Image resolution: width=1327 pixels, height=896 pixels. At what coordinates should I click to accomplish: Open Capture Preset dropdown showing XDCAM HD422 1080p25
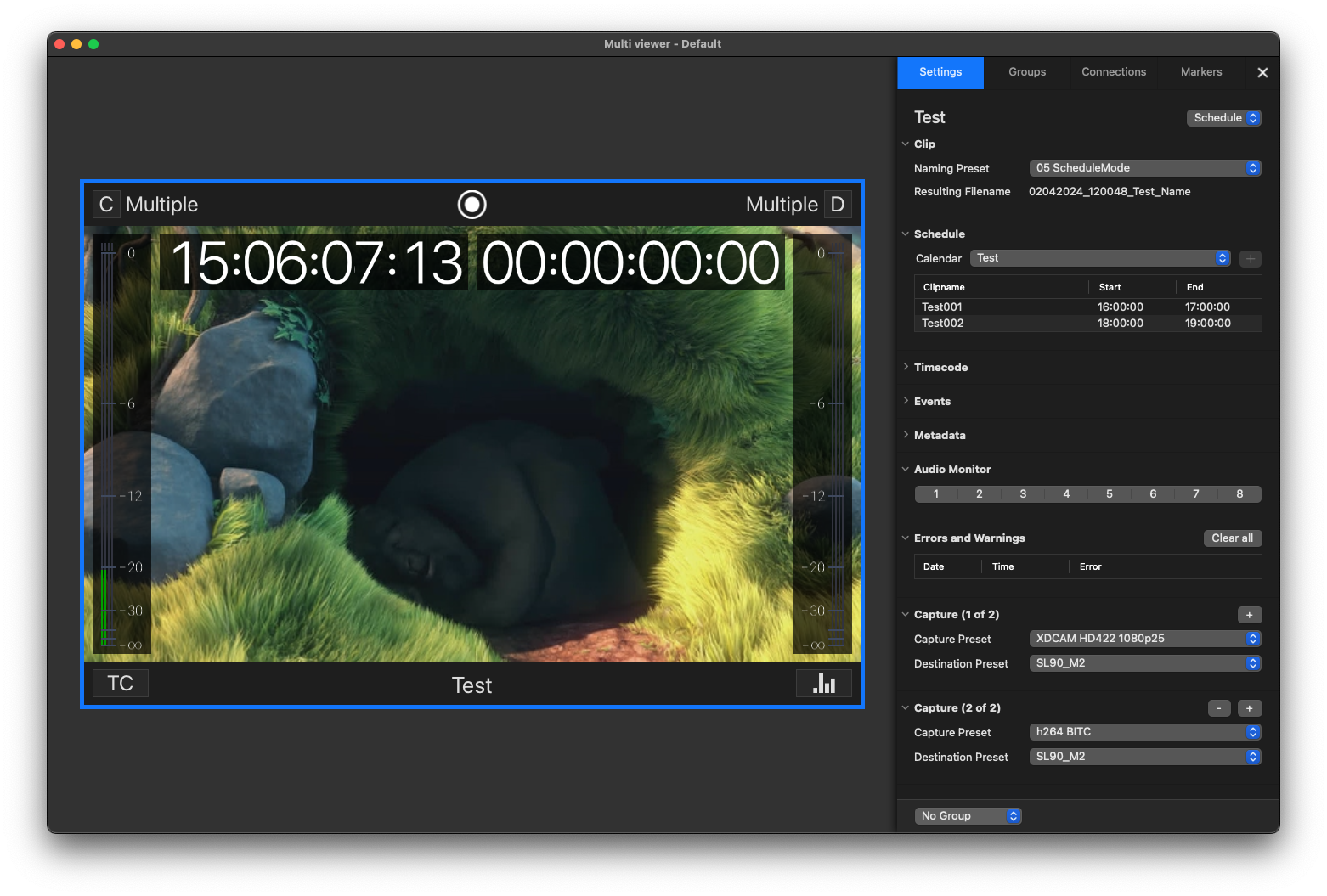point(1145,639)
